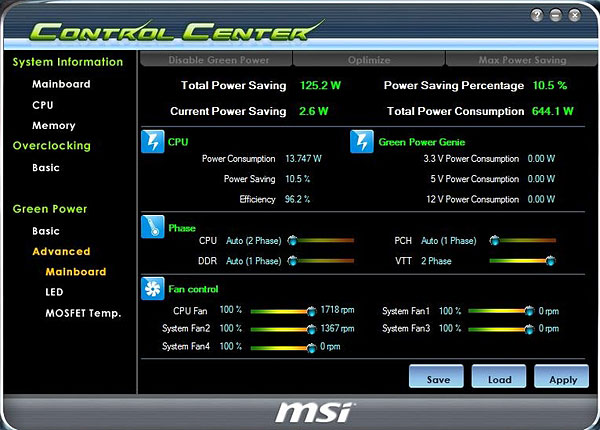
Task: Close the Control Center window
Action: coord(574,15)
